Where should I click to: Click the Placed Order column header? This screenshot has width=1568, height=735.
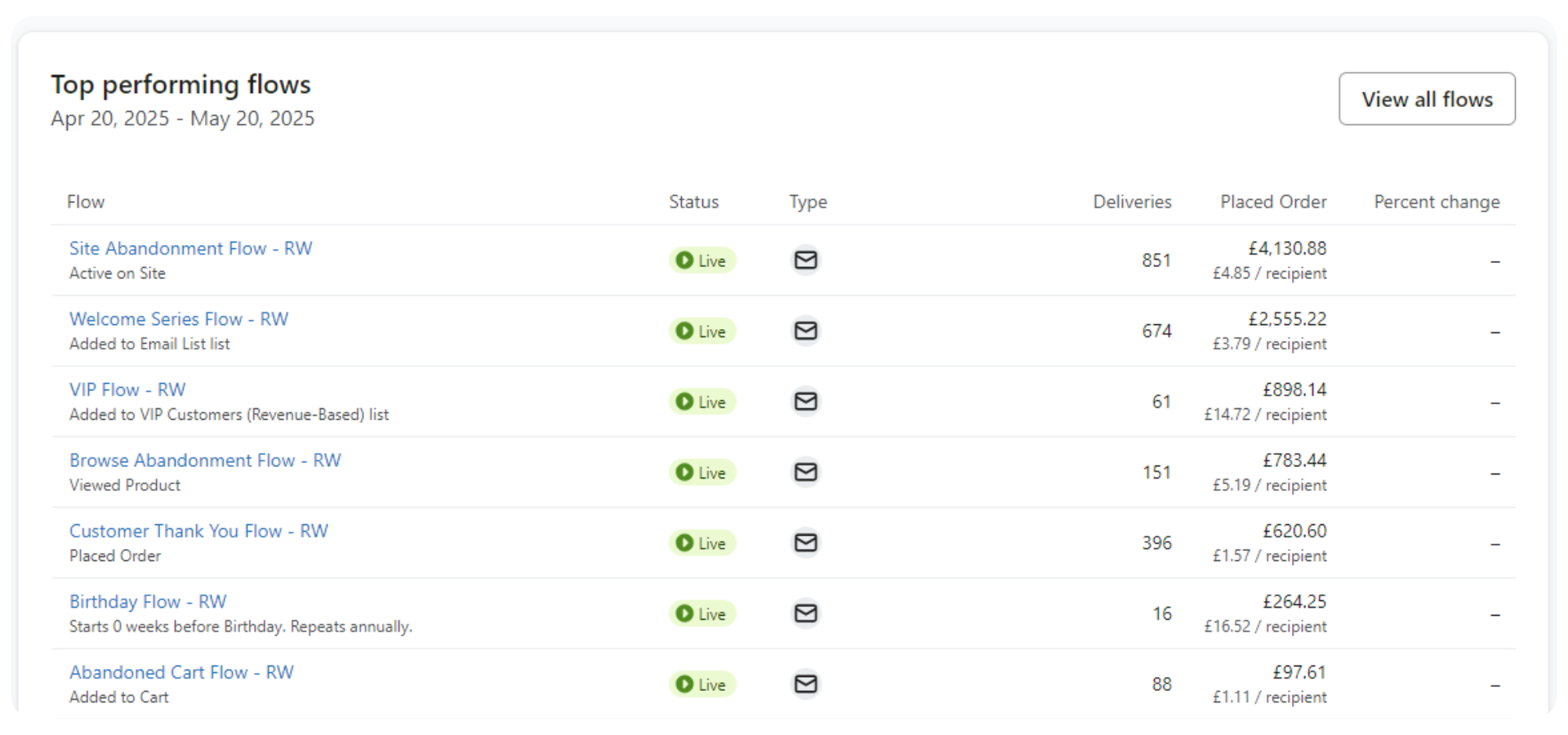[1273, 202]
